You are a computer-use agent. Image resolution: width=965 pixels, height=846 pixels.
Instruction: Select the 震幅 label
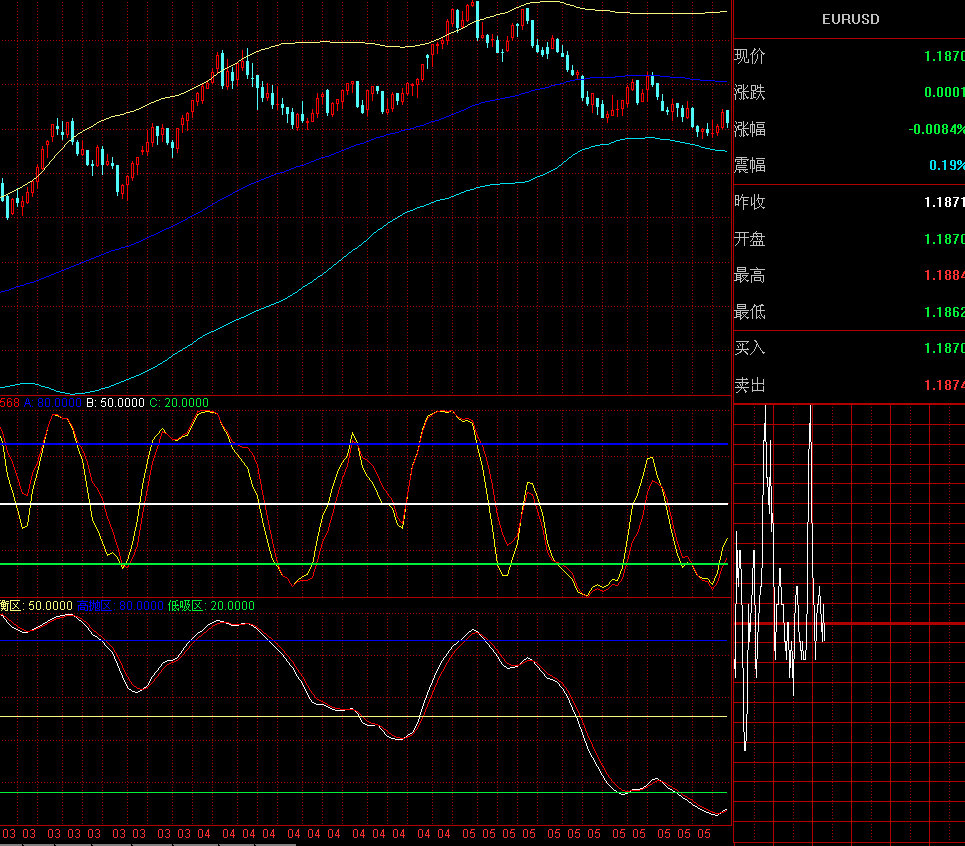[750, 165]
